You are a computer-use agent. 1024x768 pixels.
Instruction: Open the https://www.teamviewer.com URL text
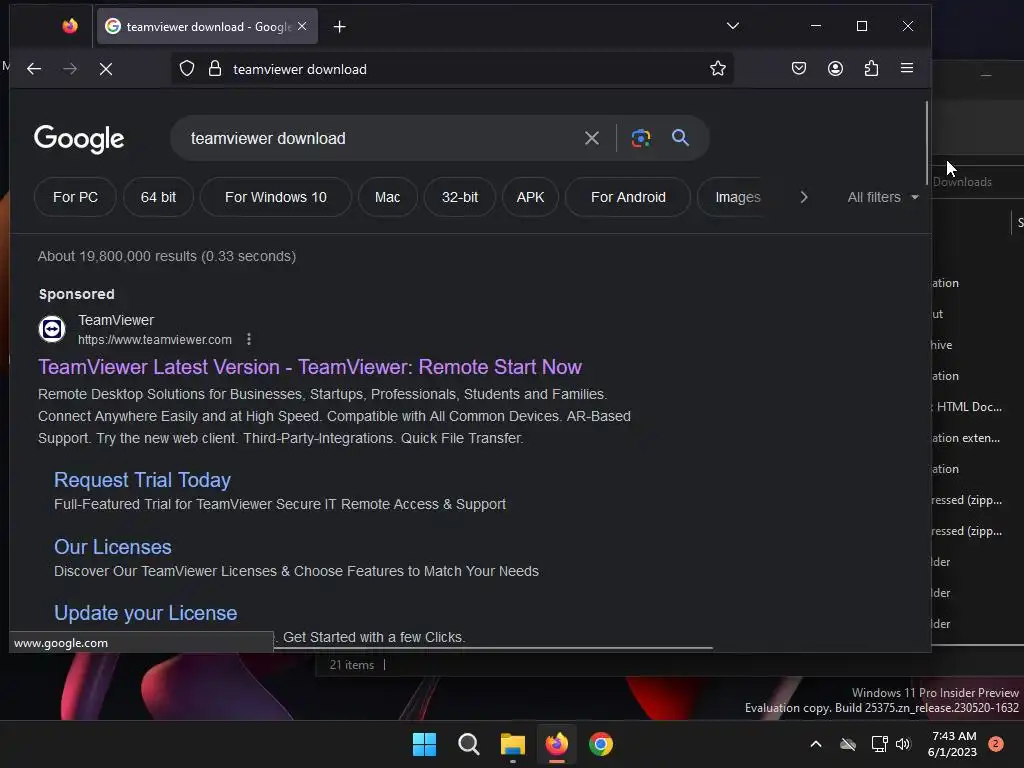[x=155, y=340]
